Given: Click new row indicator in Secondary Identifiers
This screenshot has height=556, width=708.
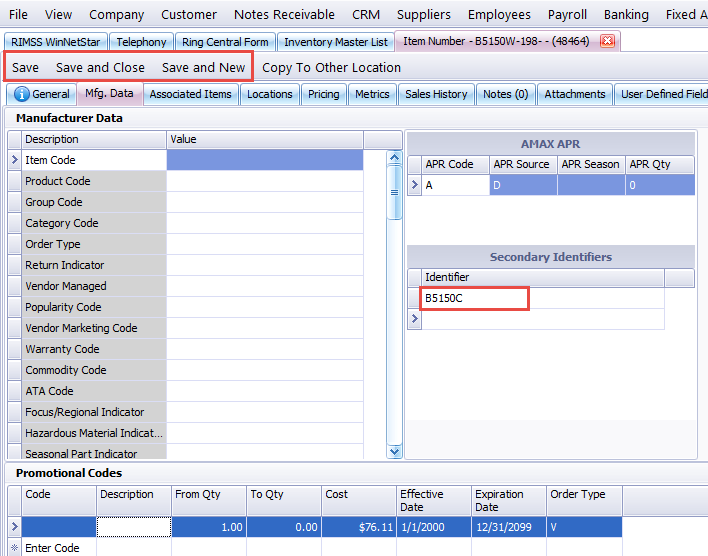Looking at the screenshot, I should [415, 319].
